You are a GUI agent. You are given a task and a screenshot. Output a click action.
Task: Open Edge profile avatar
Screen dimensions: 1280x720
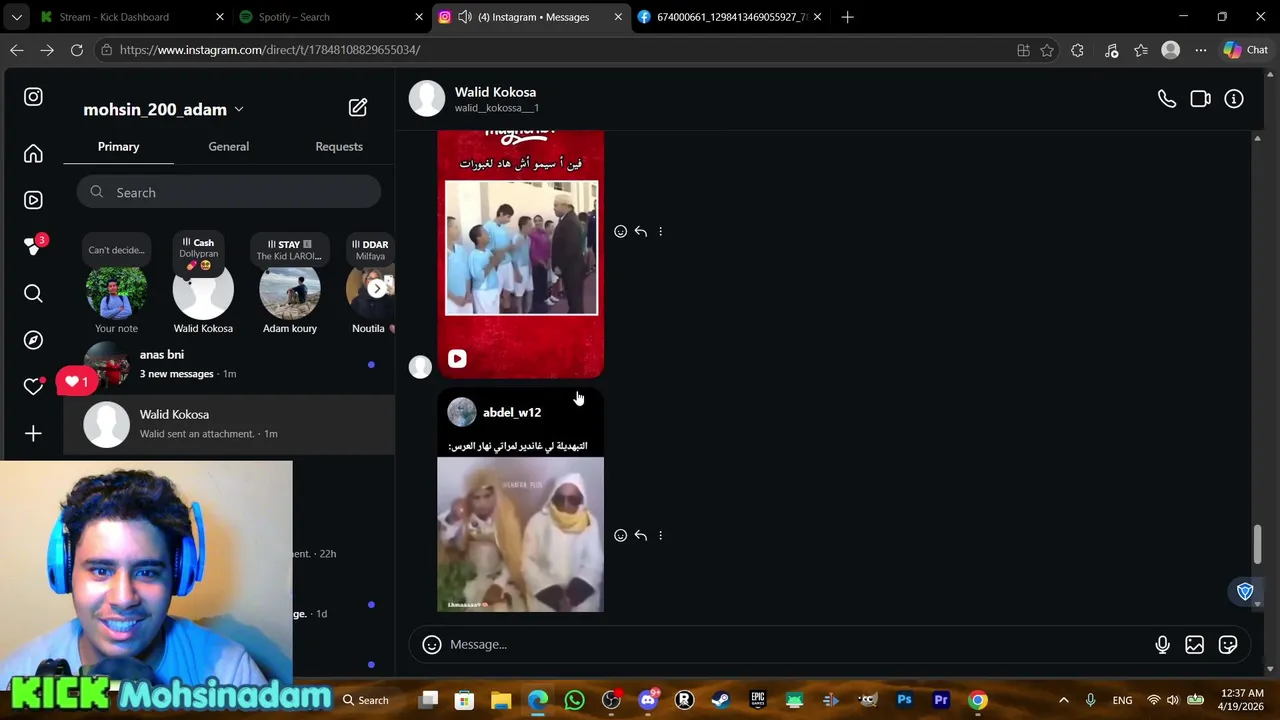[1171, 50]
